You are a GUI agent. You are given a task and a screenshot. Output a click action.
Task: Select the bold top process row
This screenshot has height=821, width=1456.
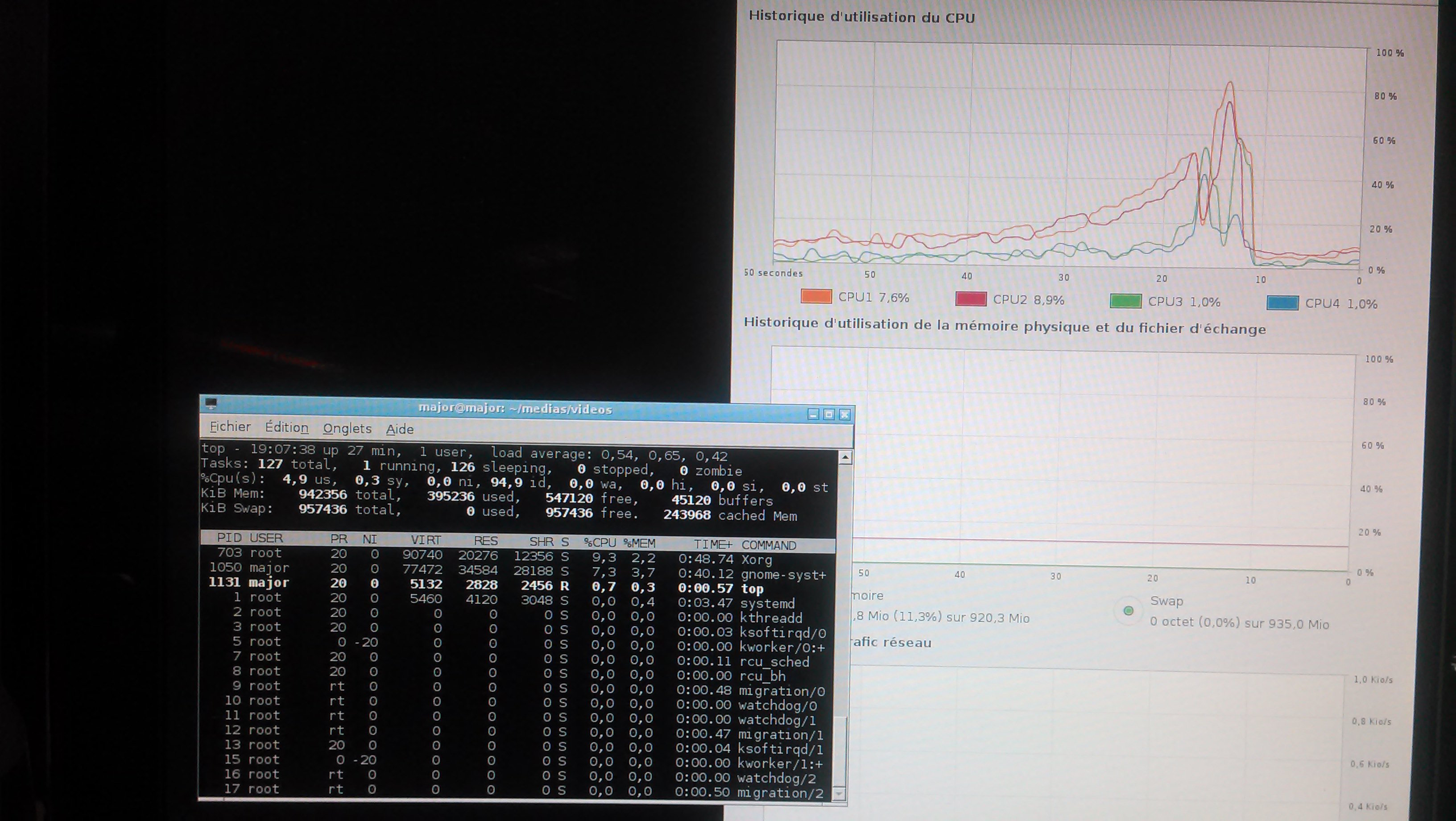point(517,586)
